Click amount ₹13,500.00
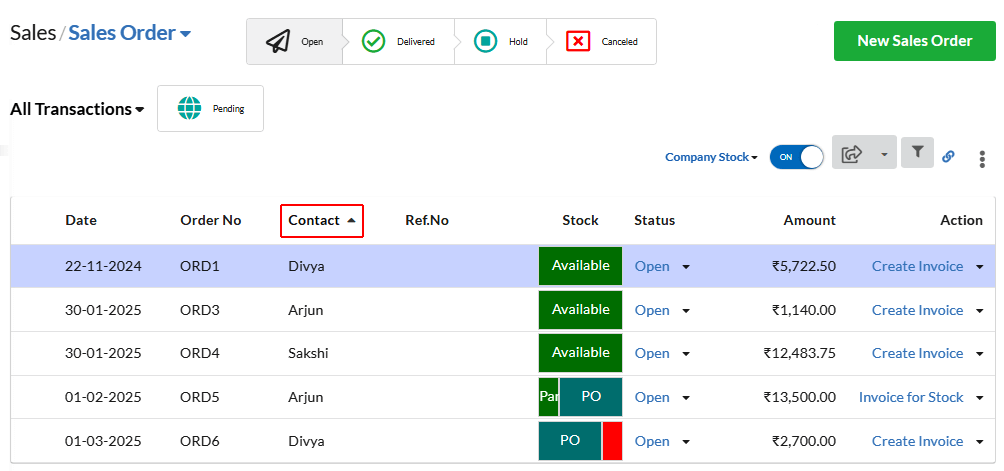 [x=799, y=397]
